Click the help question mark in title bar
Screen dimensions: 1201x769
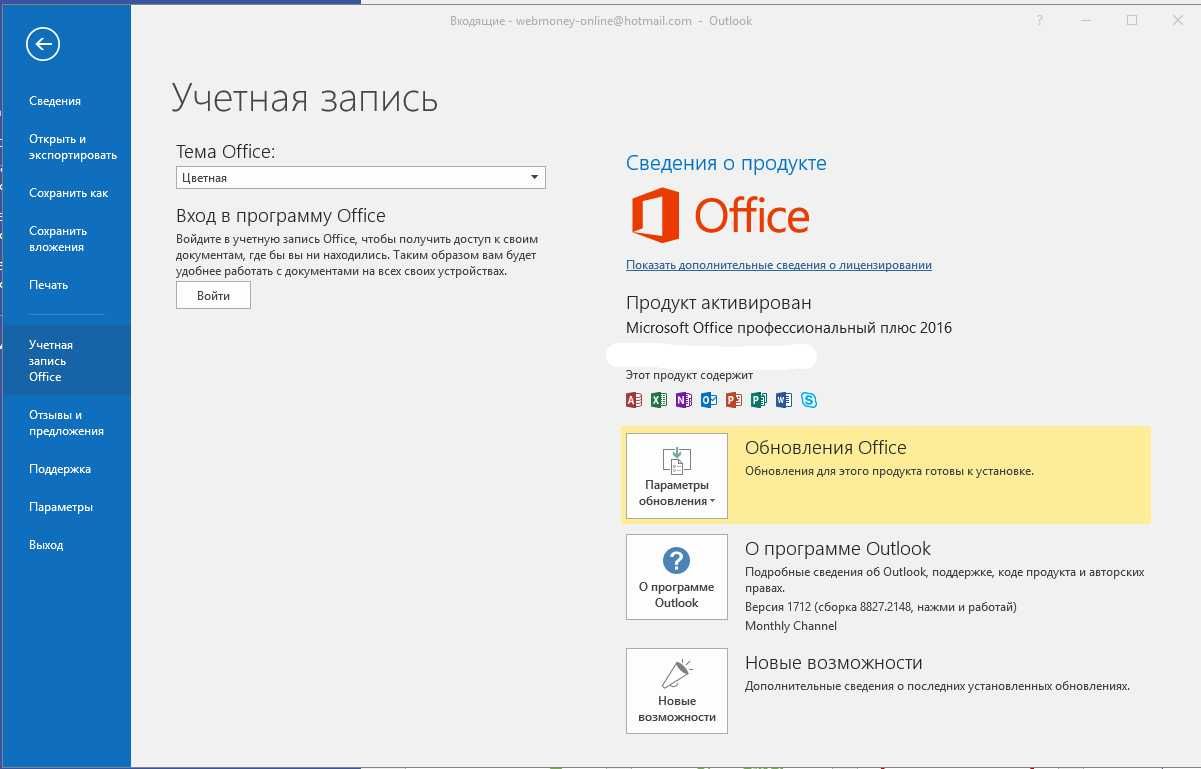point(1040,20)
